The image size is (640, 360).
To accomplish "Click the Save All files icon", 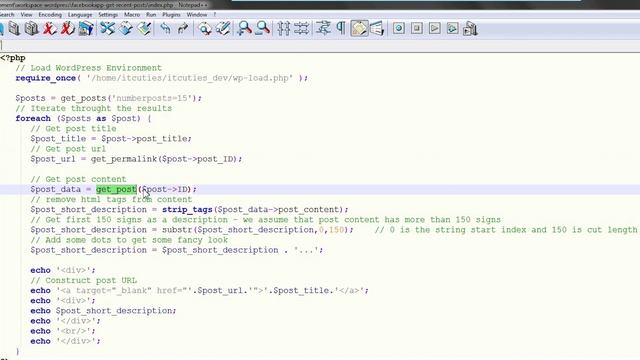I will pyautogui.click(x=31, y=29).
